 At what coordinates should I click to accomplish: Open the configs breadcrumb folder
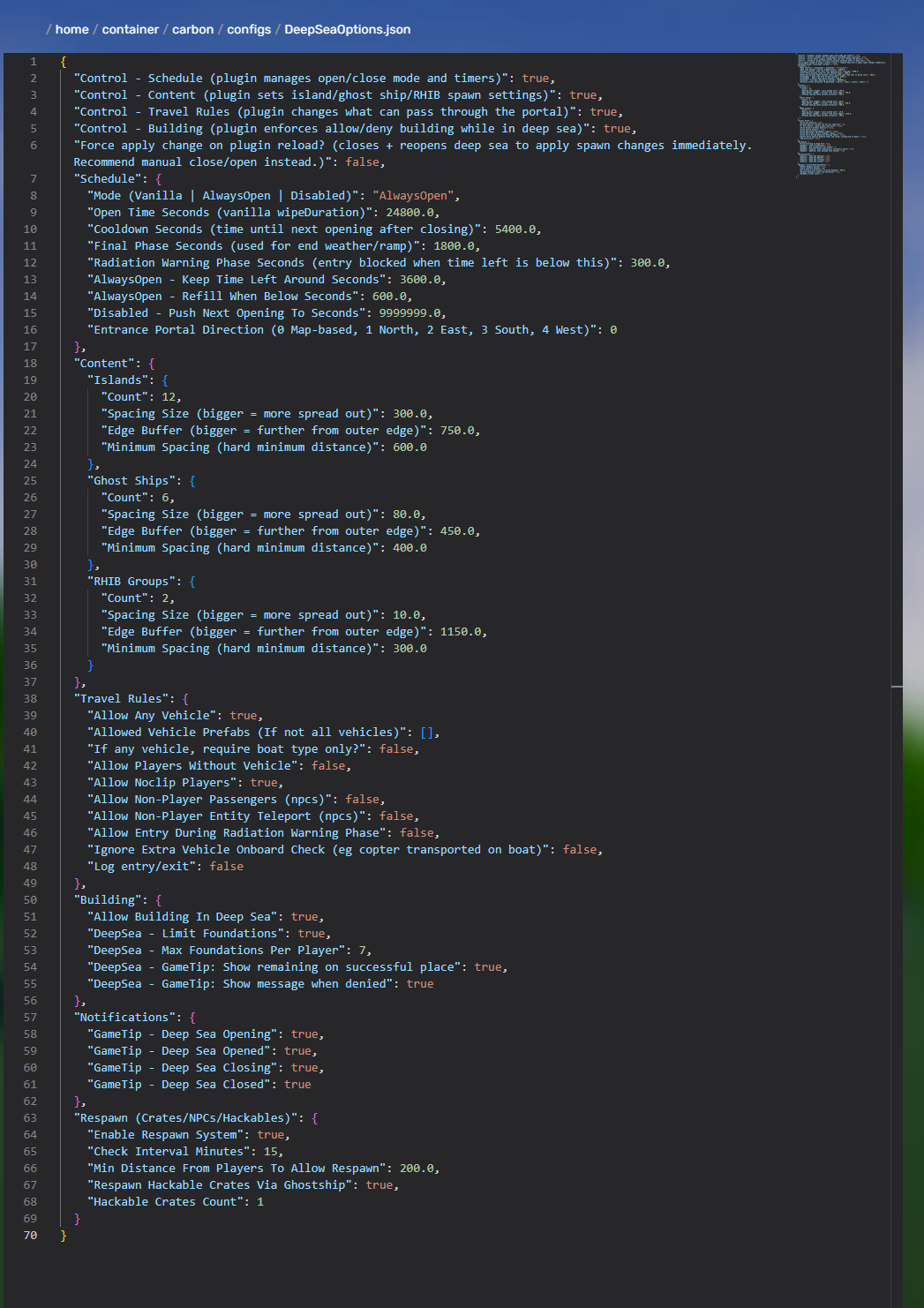[249, 29]
